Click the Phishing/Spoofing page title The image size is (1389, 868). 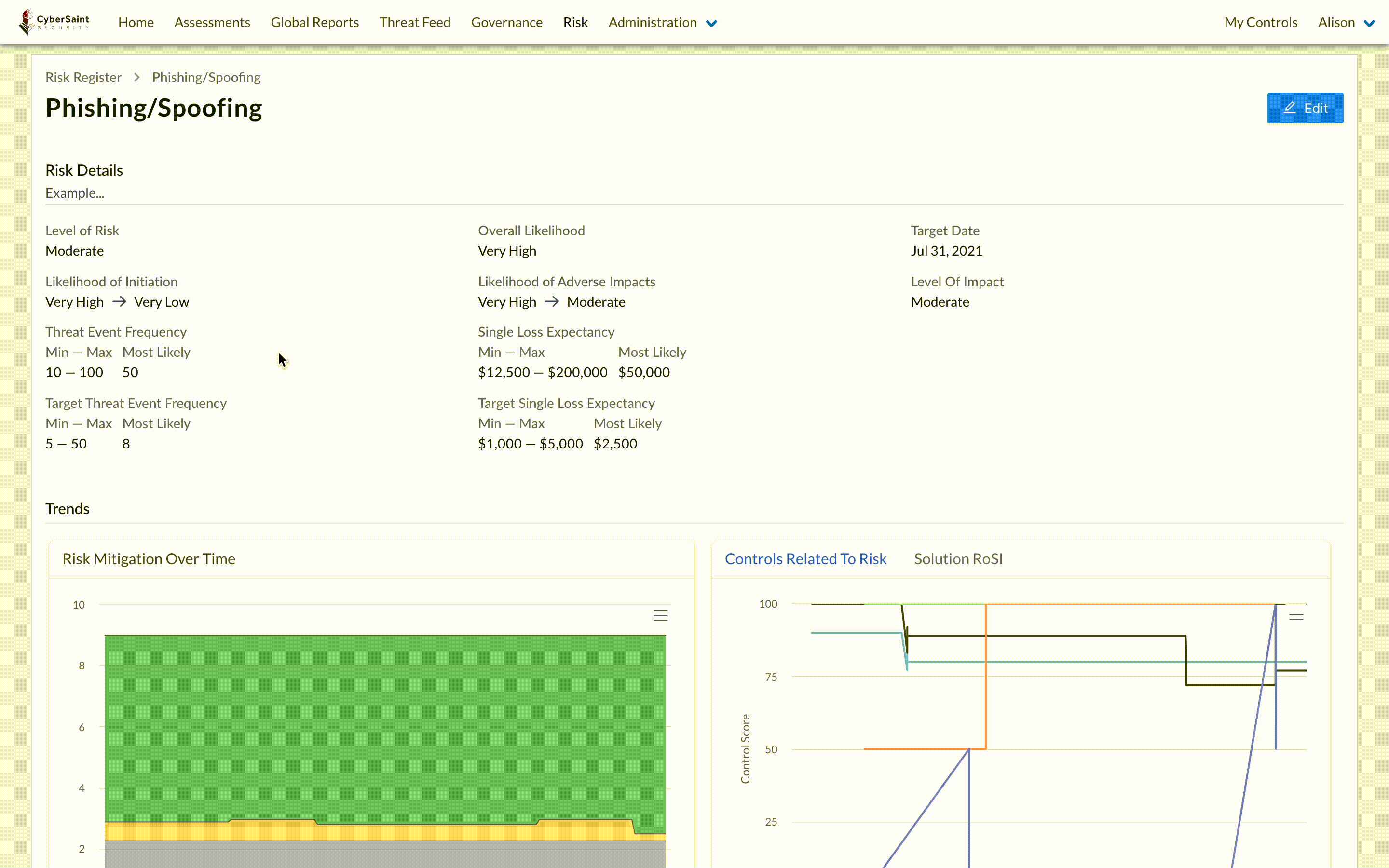click(154, 108)
